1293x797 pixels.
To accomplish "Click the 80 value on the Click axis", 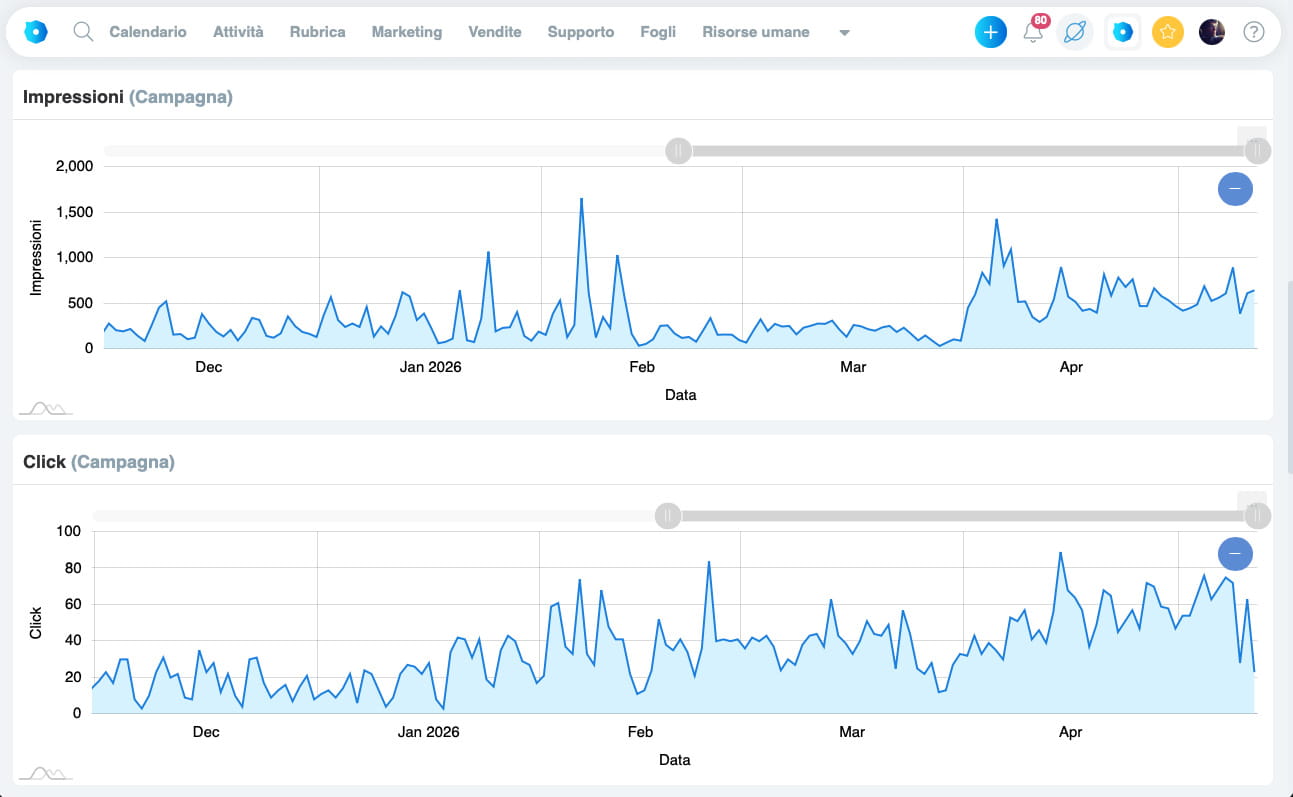I will (73, 568).
